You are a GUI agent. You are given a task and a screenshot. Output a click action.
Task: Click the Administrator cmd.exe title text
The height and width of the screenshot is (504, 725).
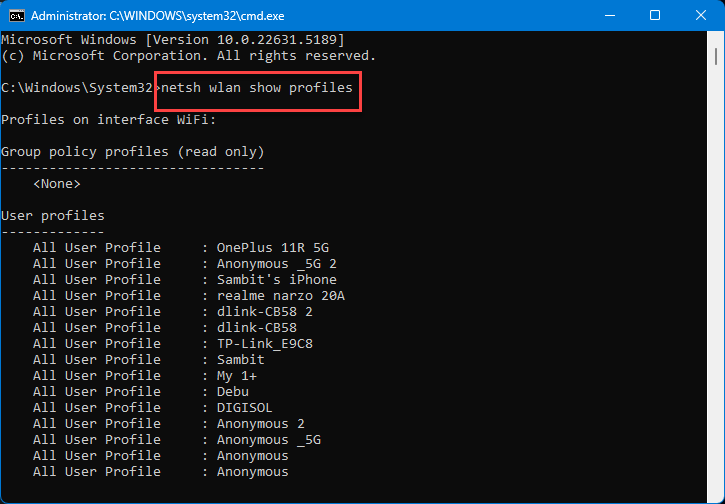coord(158,16)
